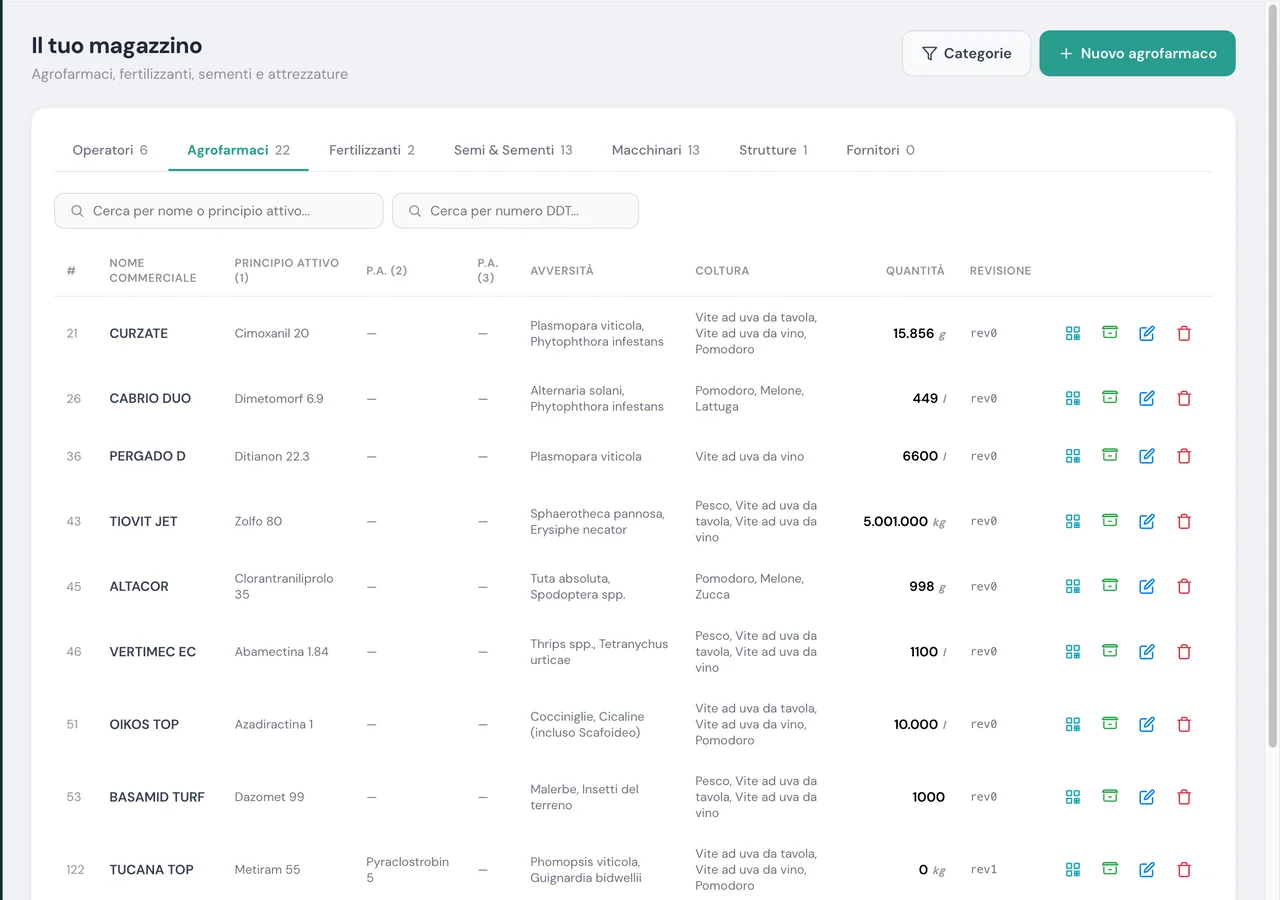This screenshot has height=900, width=1280.
Task: Select the Agrofarmaci tab
Action: pos(238,150)
